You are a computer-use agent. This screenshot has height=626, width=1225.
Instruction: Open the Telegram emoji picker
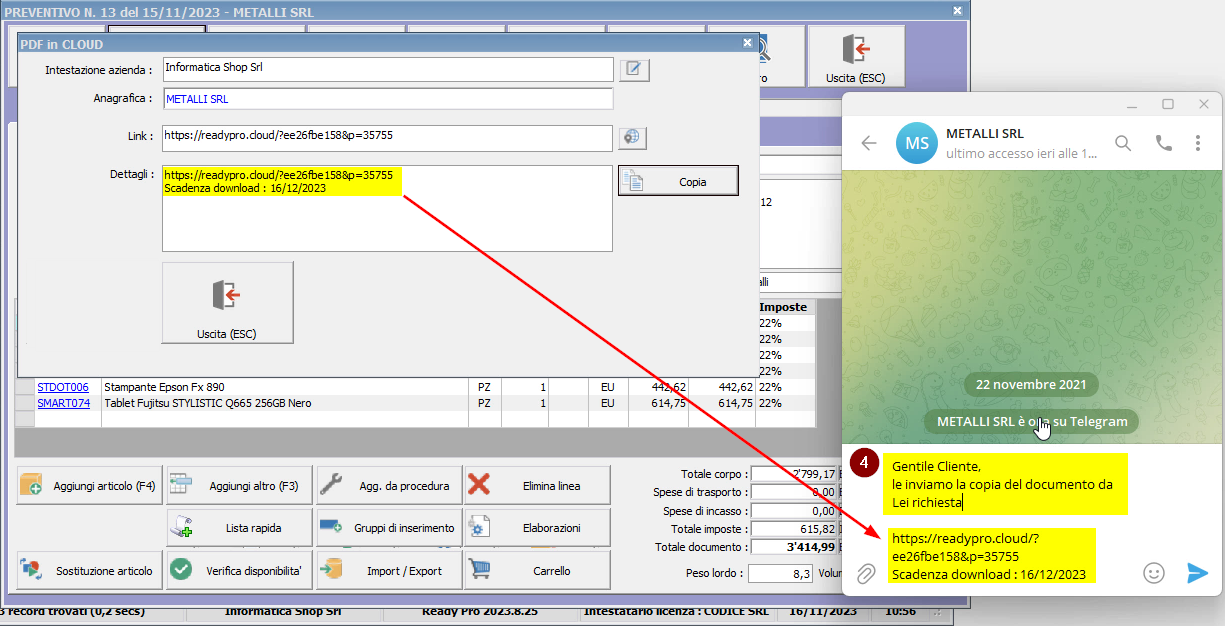coord(1154,572)
